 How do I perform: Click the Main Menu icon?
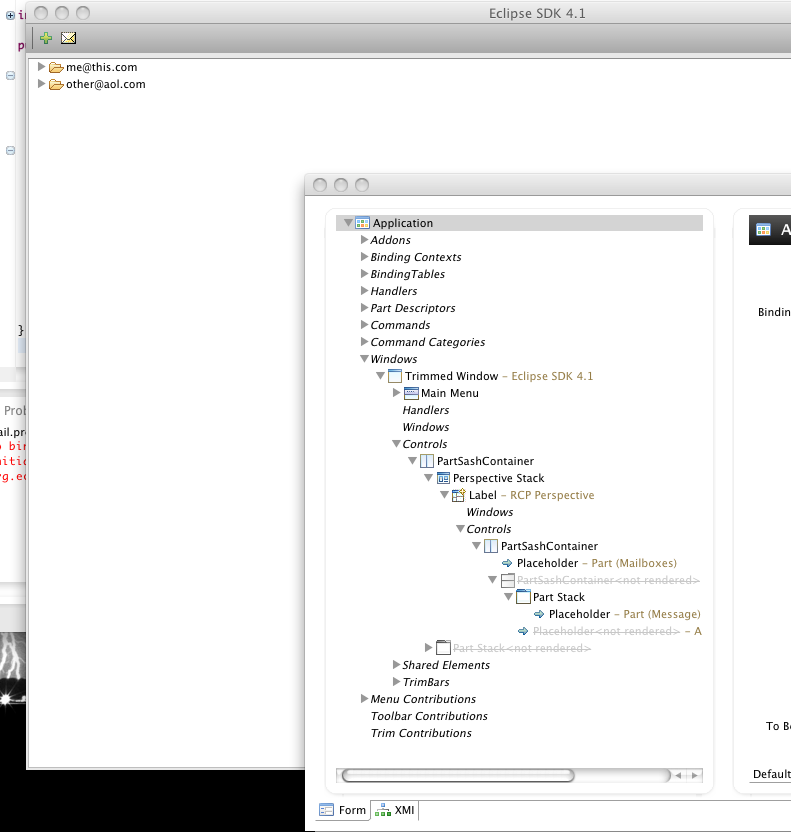tap(411, 393)
